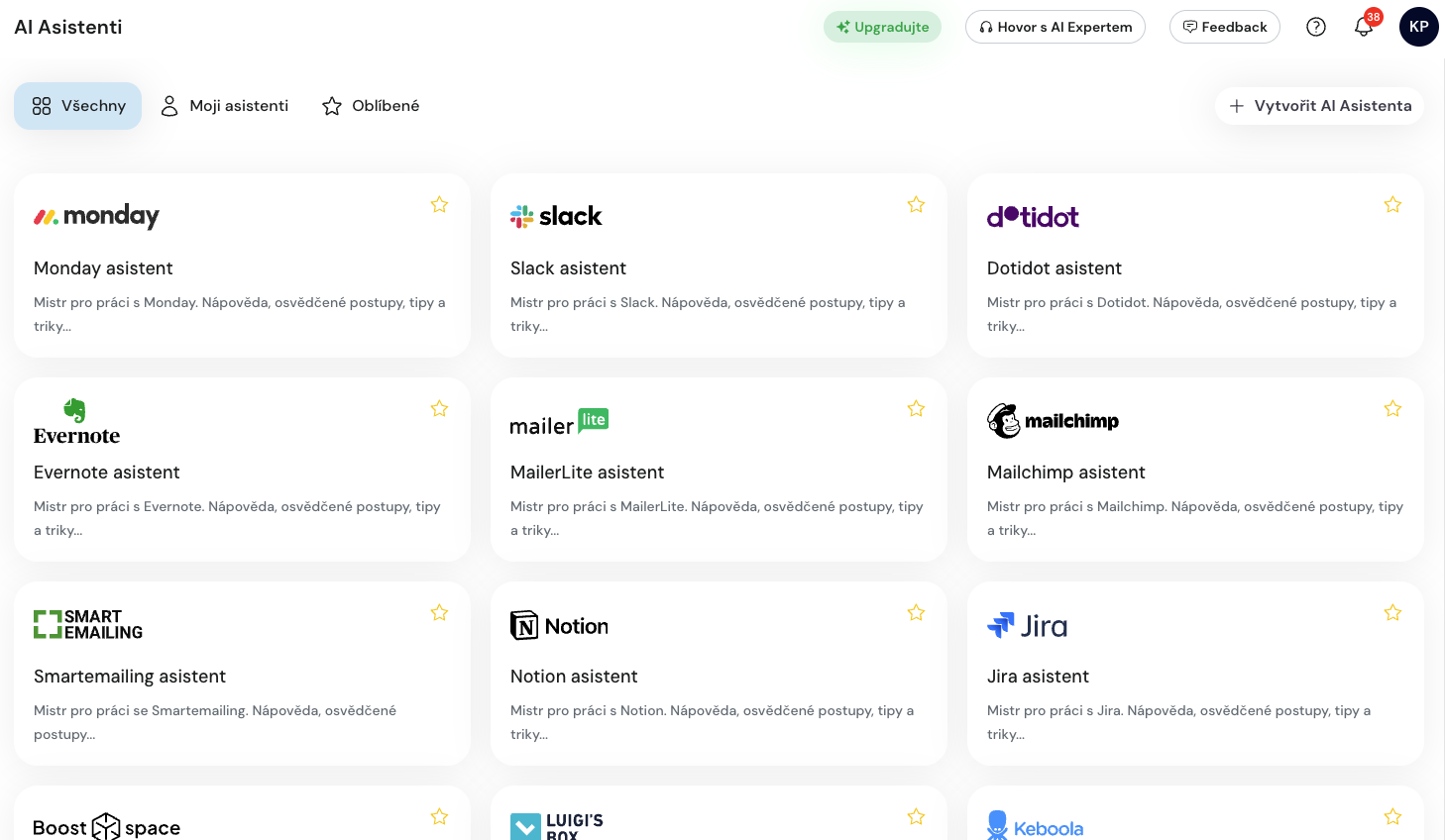
Task: Click Hovor s AI Expertem button
Action: click(1056, 27)
